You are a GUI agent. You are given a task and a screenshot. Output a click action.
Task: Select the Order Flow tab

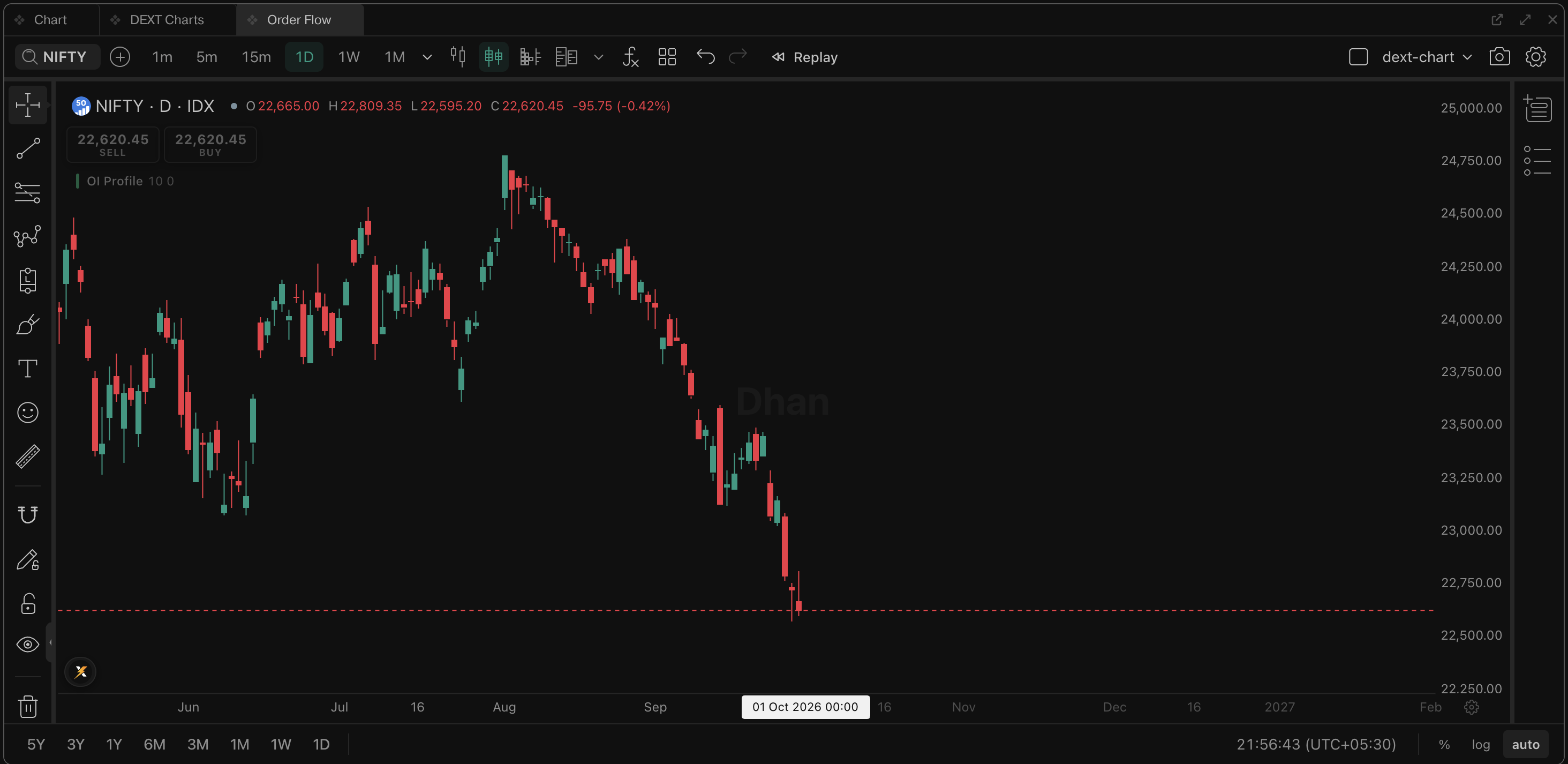tap(299, 20)
